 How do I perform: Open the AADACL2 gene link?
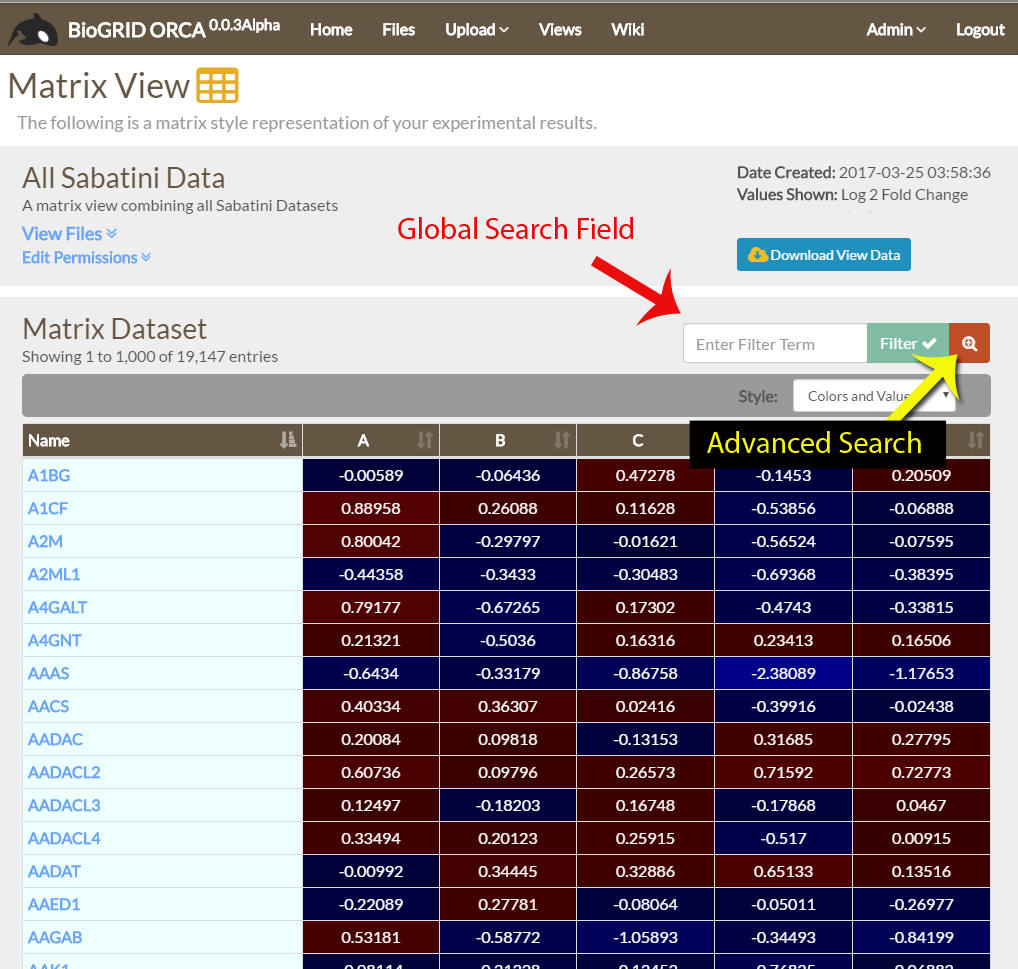[x=64, y=772]
